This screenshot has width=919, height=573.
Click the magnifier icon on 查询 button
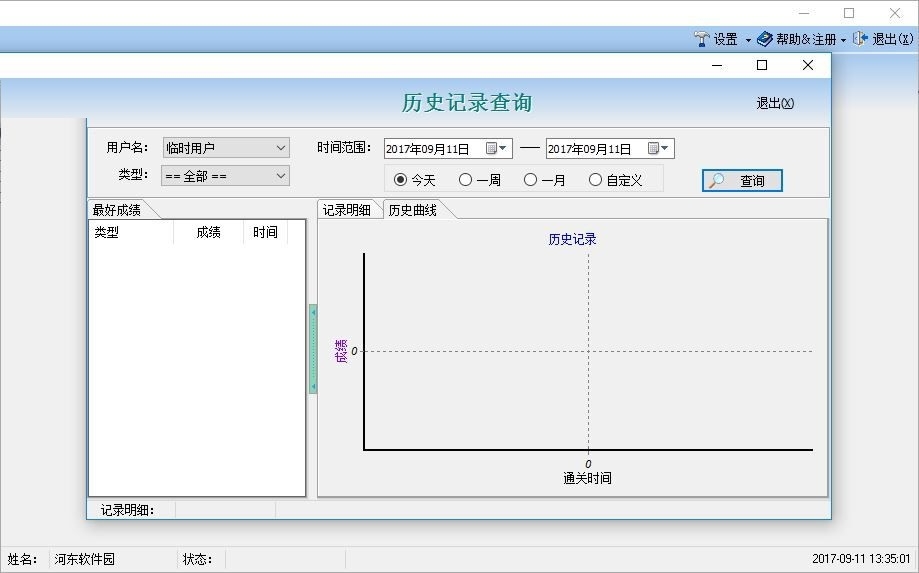[x=717, y=180]
